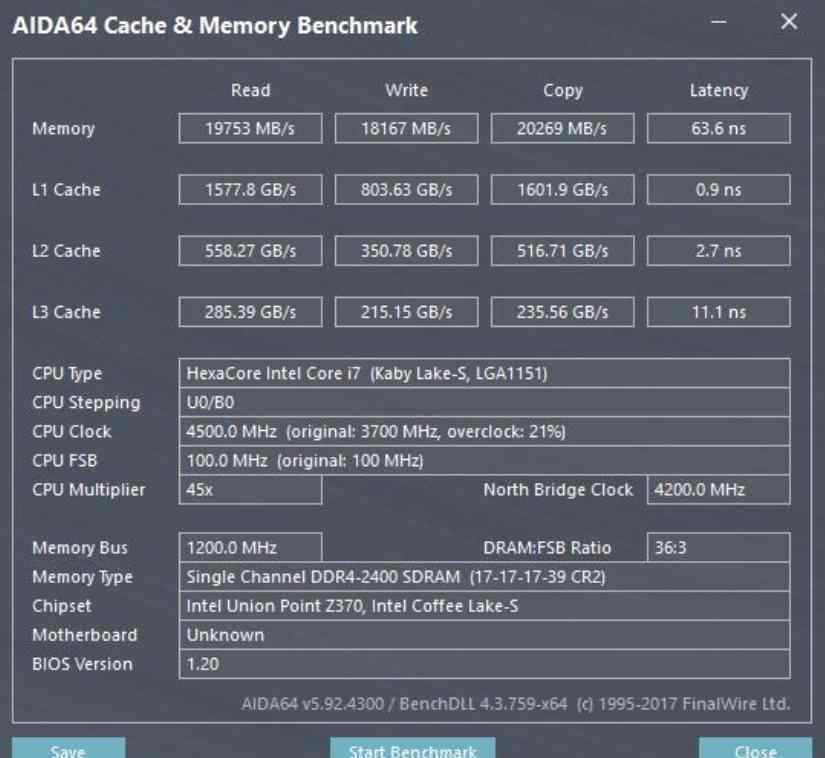Select the Memory Write 18167 MB/s cell
The height and width of the screenshot is (758, 825).
pyautogui.click(x=406, y=128)
